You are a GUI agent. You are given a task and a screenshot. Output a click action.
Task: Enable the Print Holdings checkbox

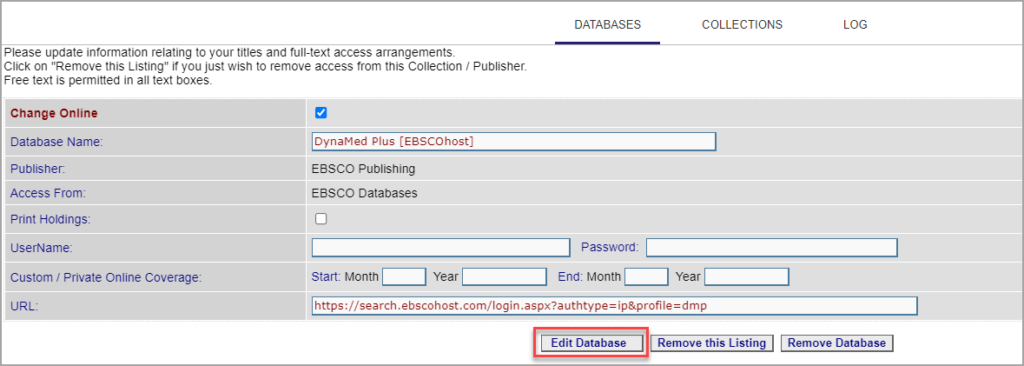321,219
